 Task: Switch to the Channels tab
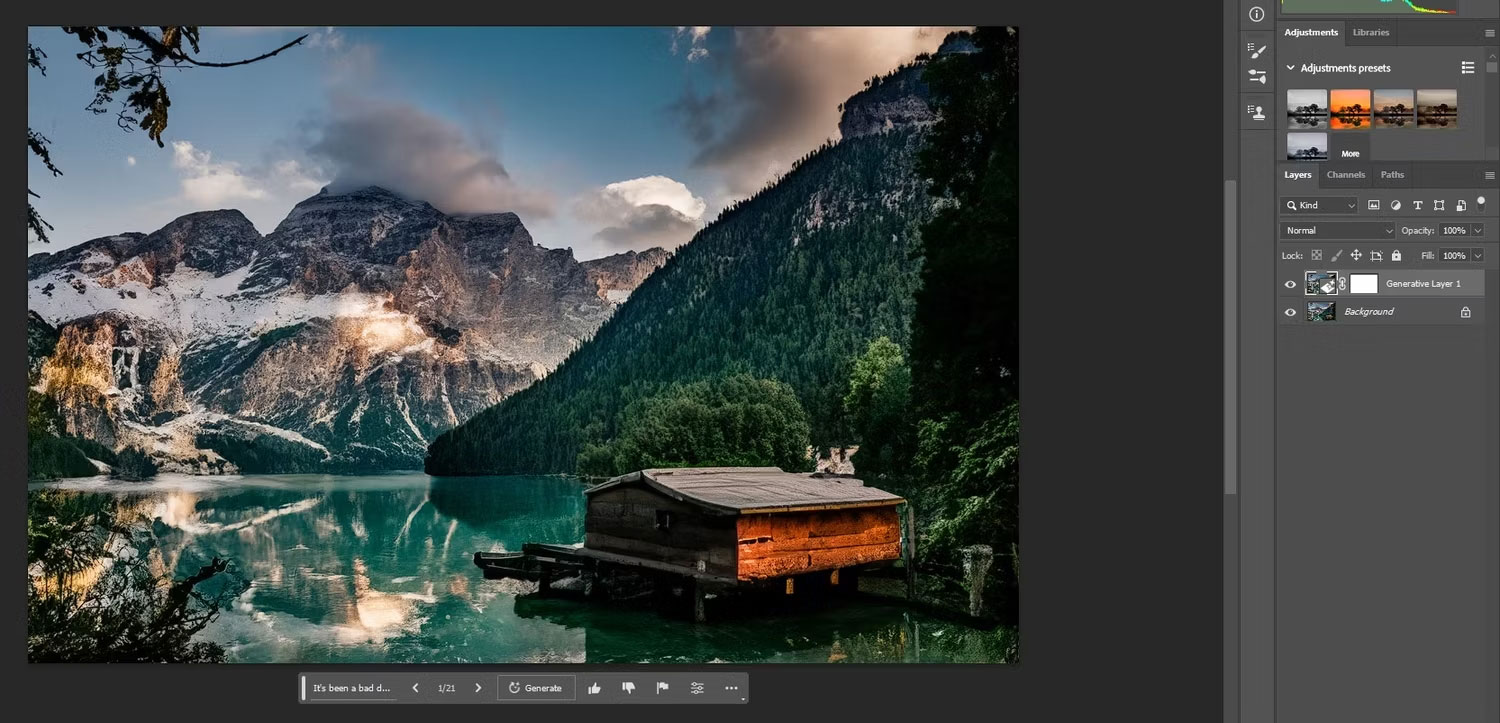tap(1346, 175)
